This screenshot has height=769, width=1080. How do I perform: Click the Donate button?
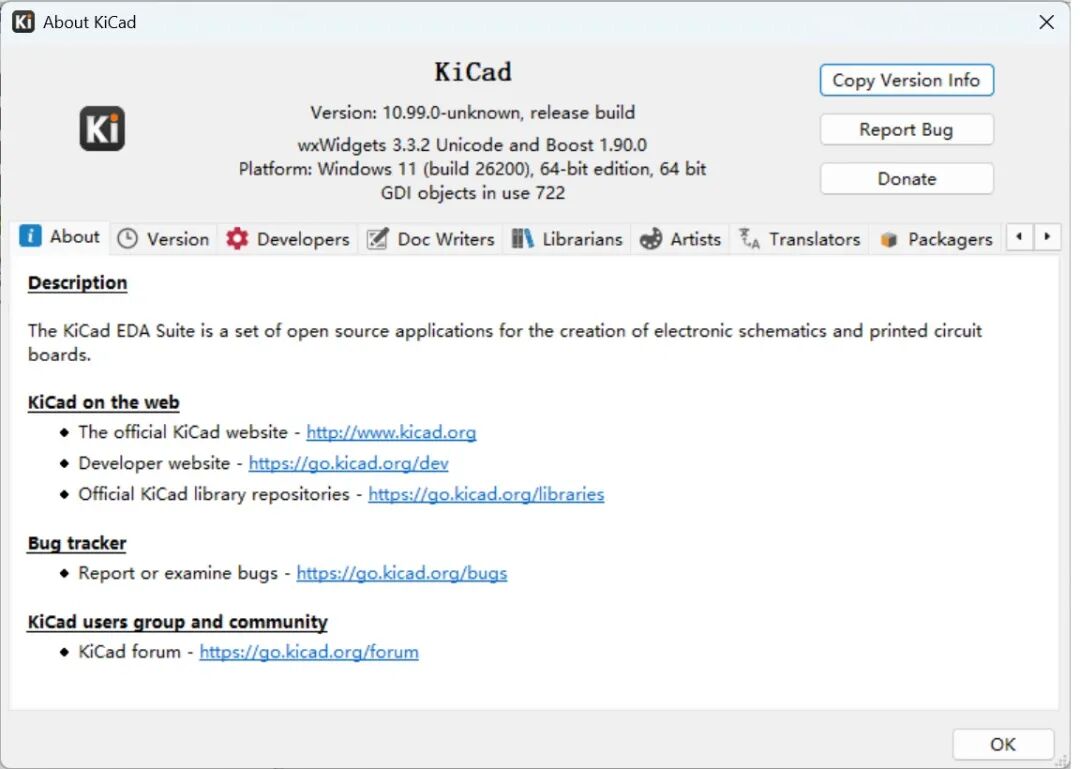click(906, 179)
